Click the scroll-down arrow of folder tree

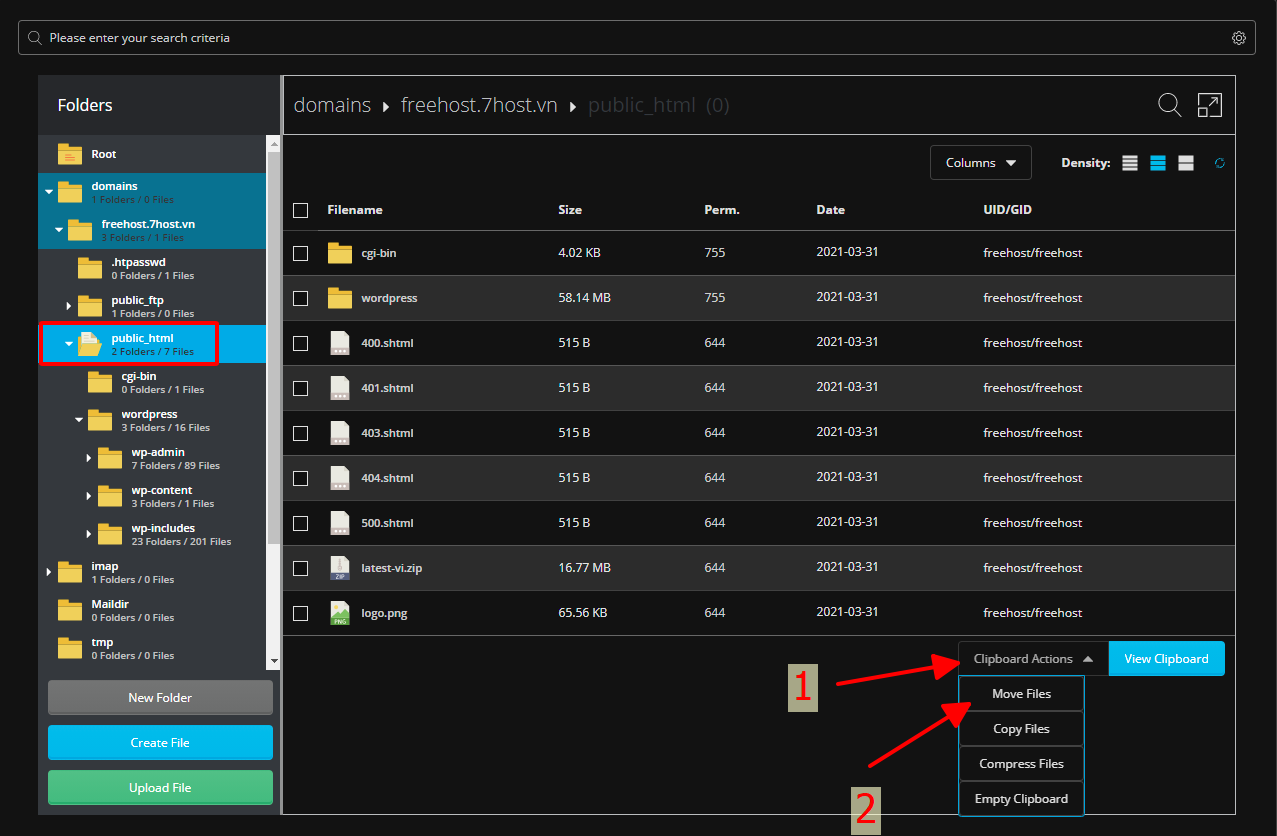pos(273,661)
